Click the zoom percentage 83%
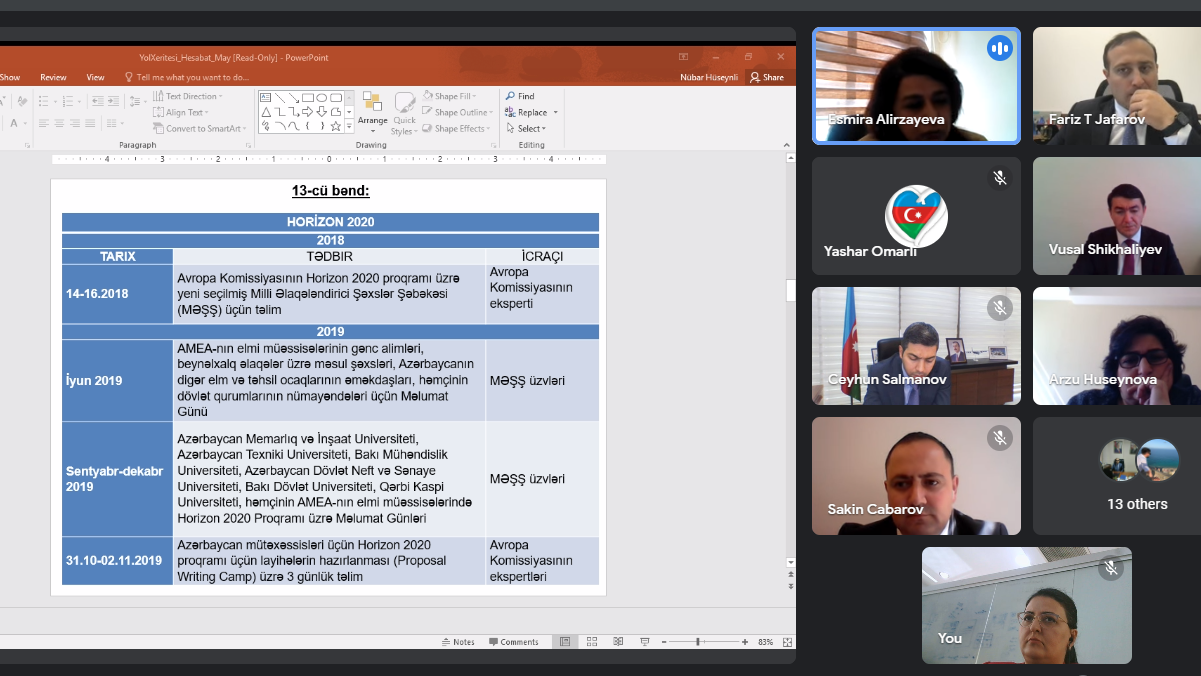The width and height of the screenshot is (1201, 676). pos(766,642)
